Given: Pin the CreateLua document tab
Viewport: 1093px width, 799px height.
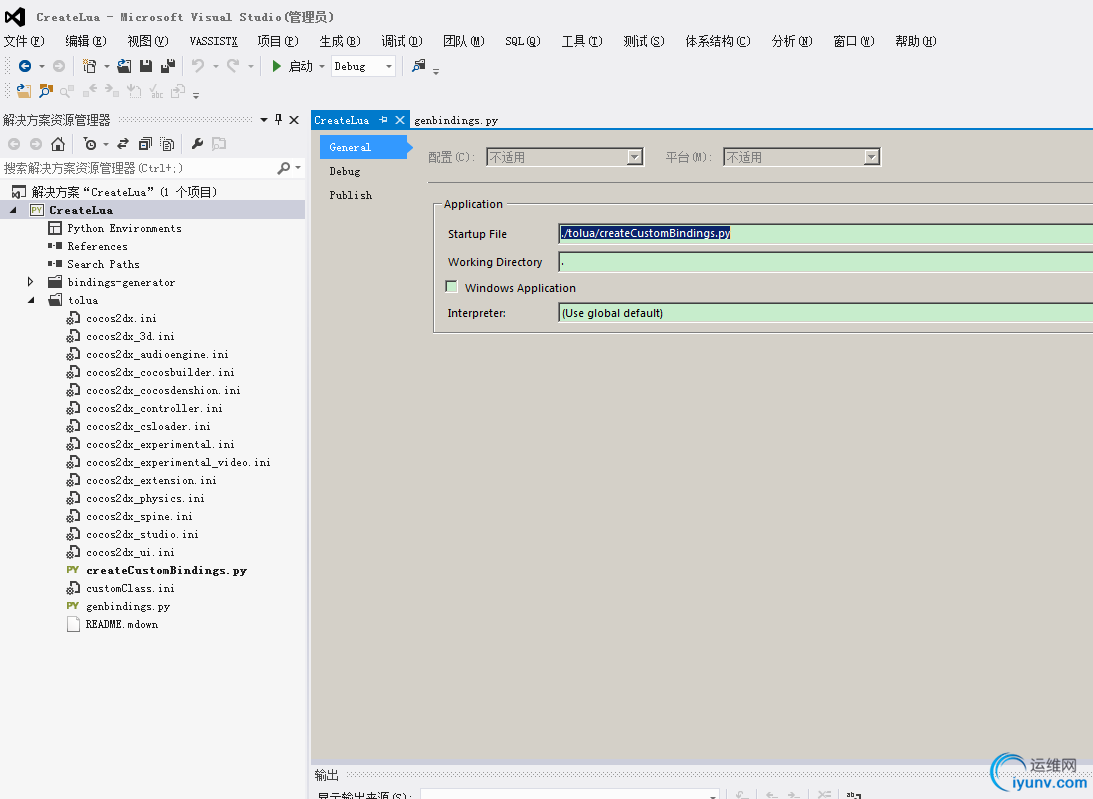Looking at the screenshot, I should click(x=383, y=120).
